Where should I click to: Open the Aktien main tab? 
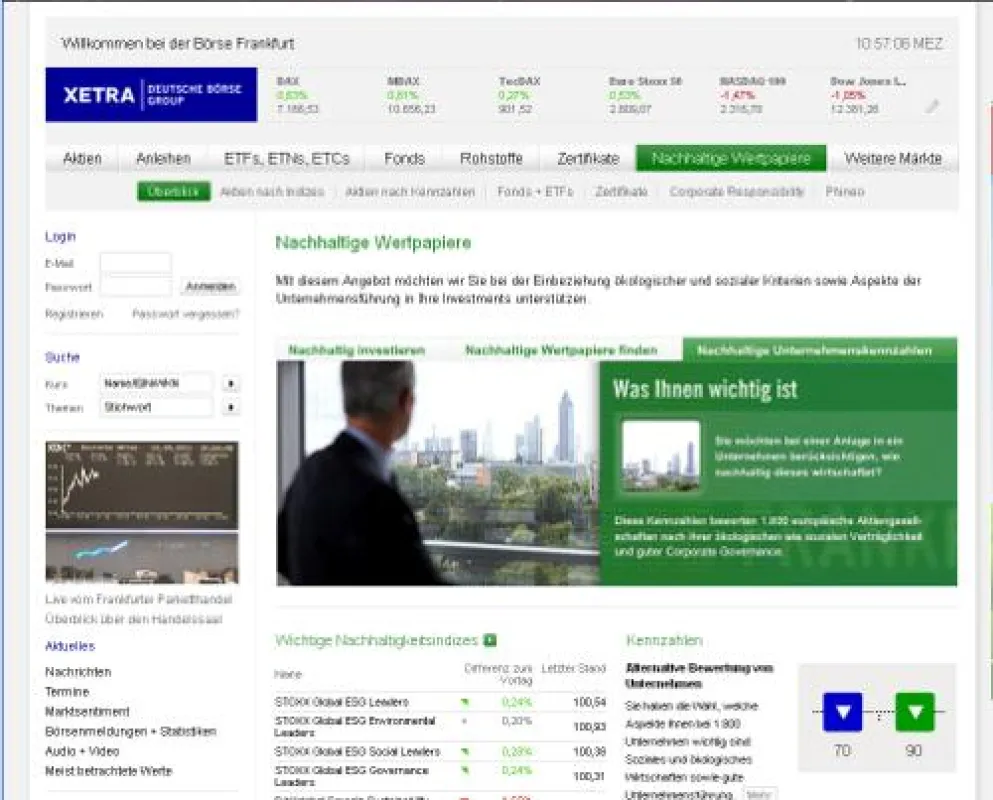[x=82, y=158]
